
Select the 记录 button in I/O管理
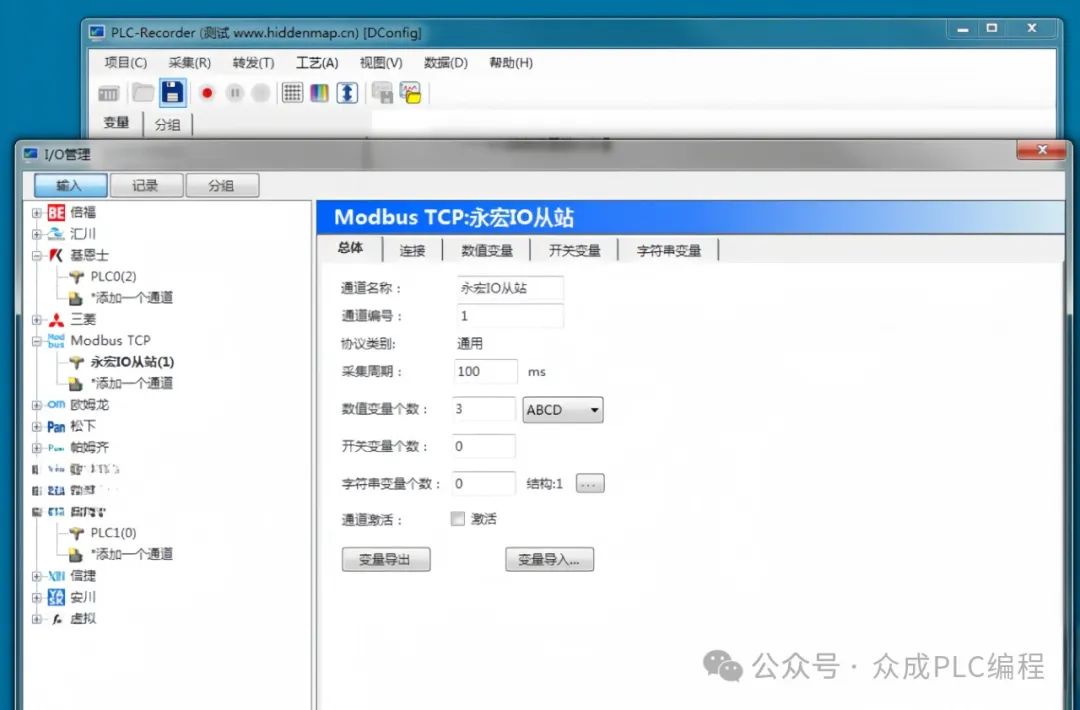click(145, 185)
